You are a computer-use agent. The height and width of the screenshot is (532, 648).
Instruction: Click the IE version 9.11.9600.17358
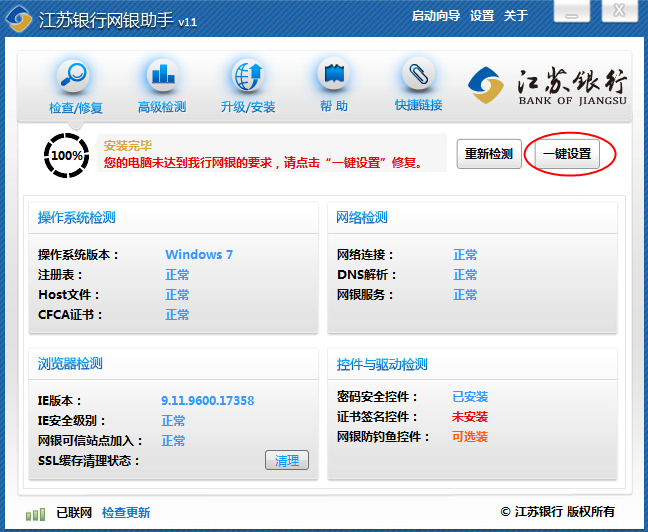tap(207, 401)
